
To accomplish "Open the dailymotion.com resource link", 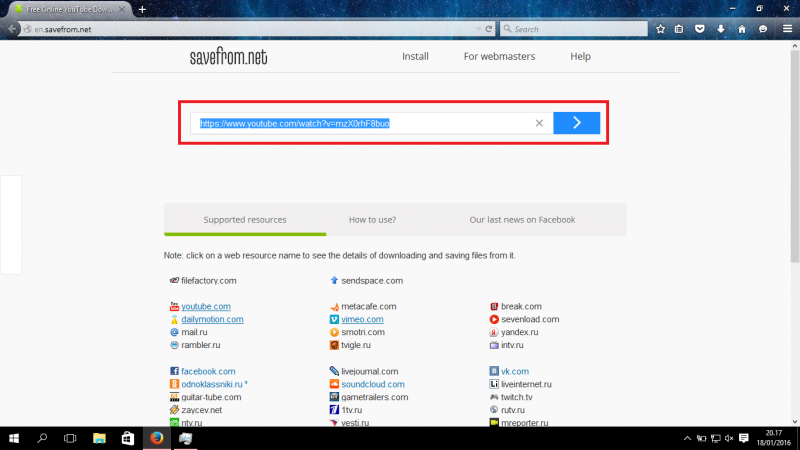I will click(x=212, y=319).
